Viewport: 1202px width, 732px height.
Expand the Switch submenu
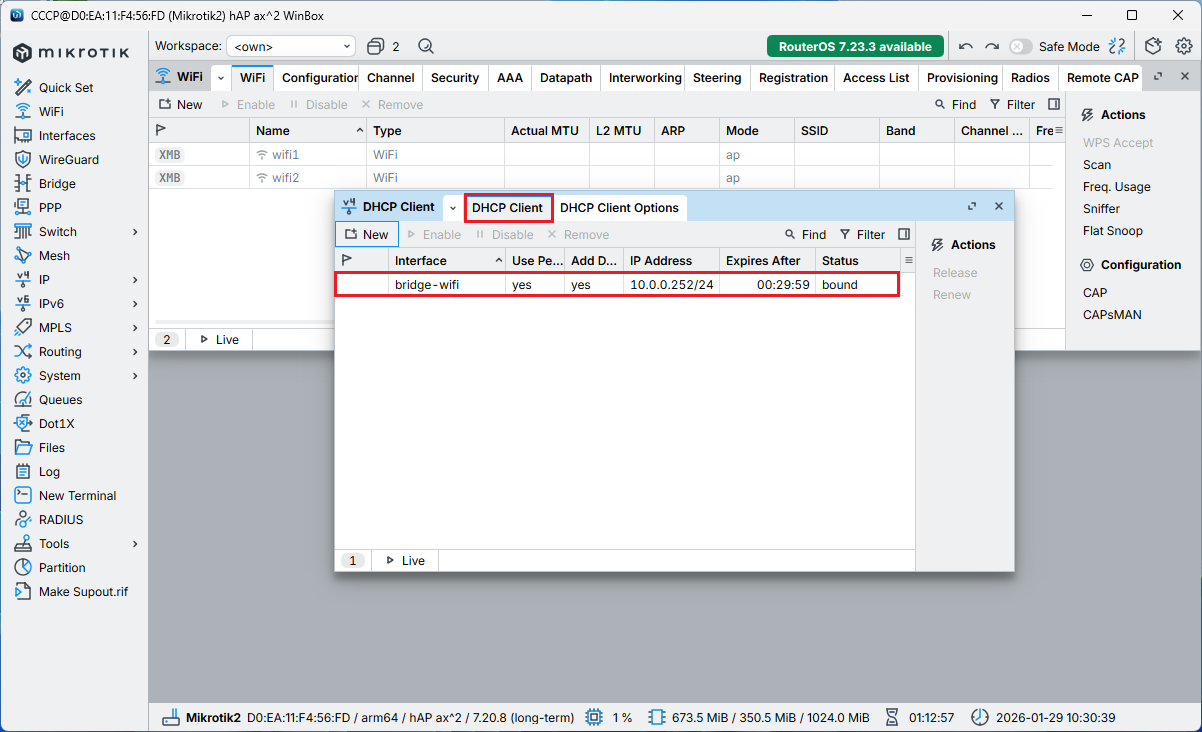[x=135, y=232]
